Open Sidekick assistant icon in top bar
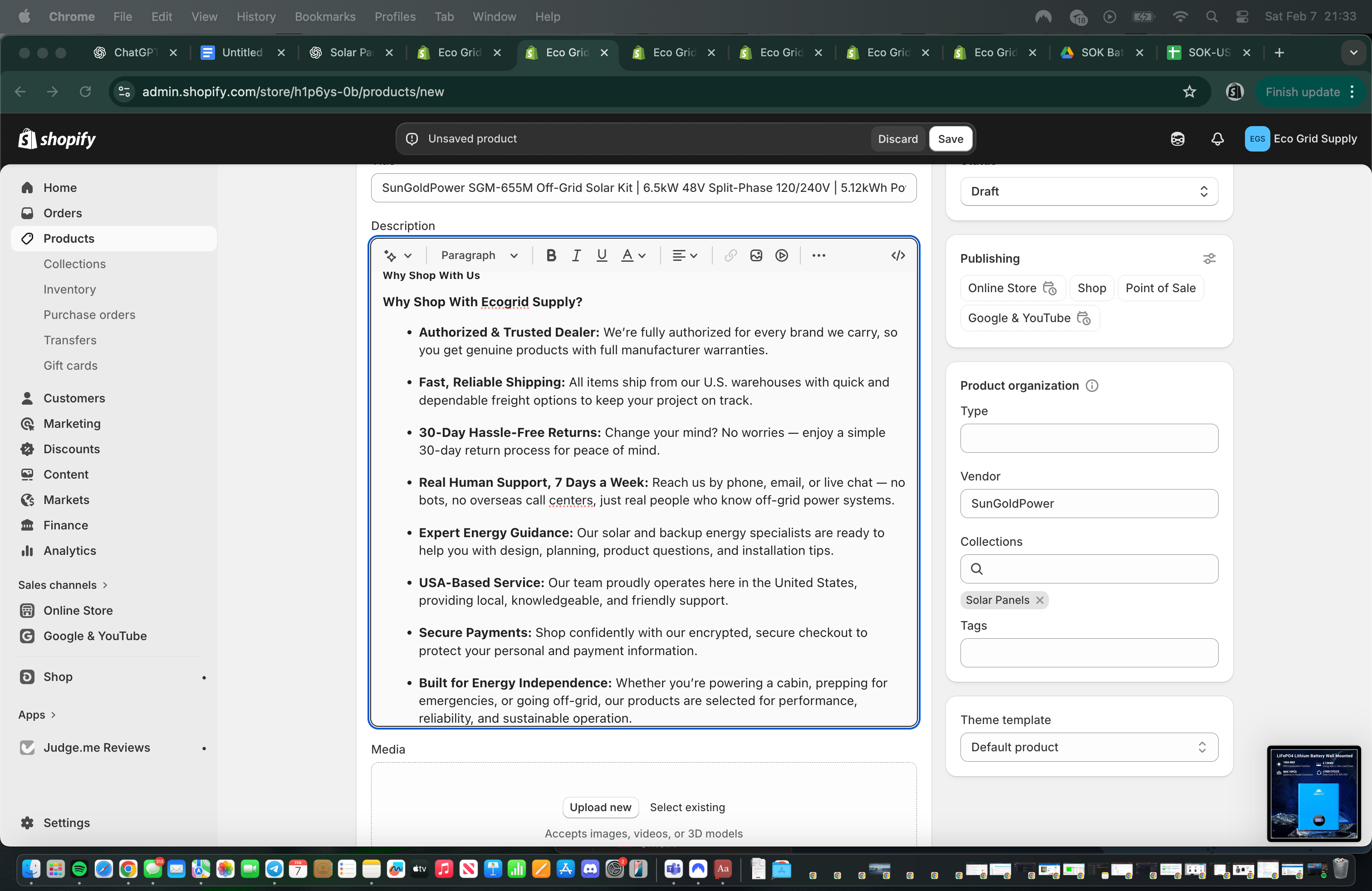The height and width of the screenshot is (891, 1372). pyautogui.click(x=1177, y=139)
